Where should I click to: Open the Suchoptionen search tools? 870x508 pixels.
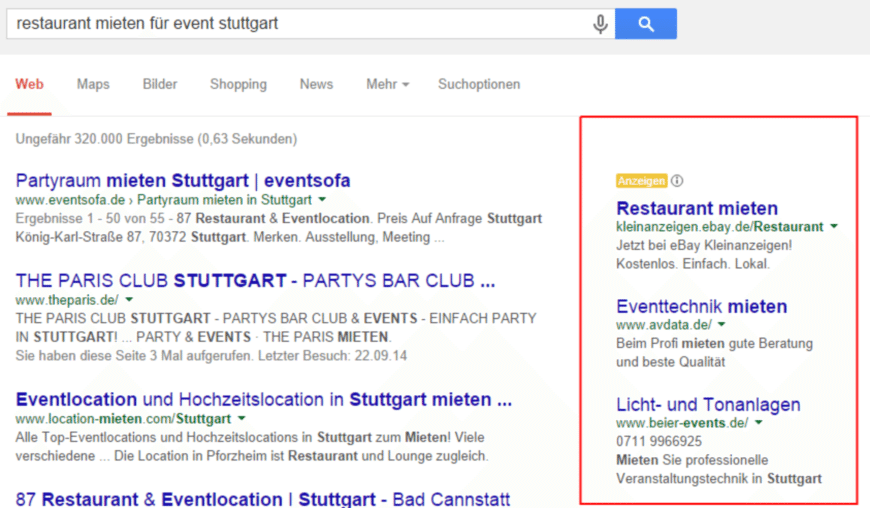coord(479,84)
